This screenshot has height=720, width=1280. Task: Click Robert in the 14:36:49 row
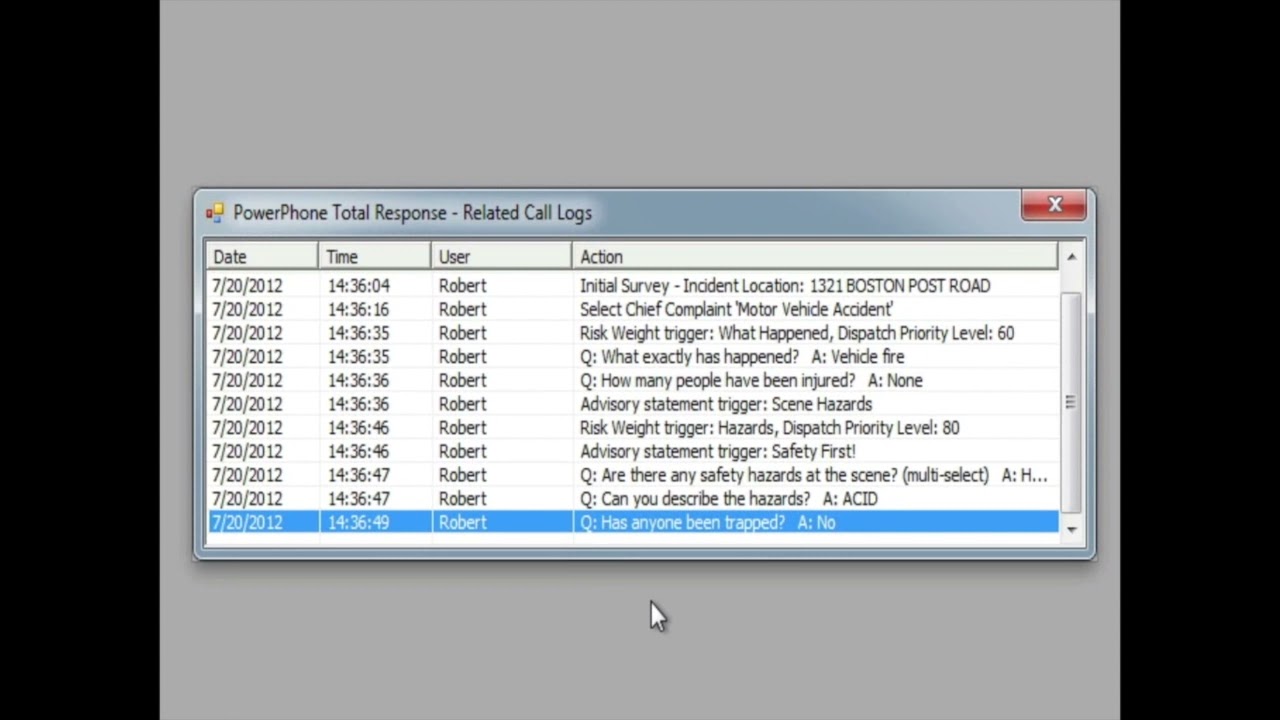click(x=462, y=522)
